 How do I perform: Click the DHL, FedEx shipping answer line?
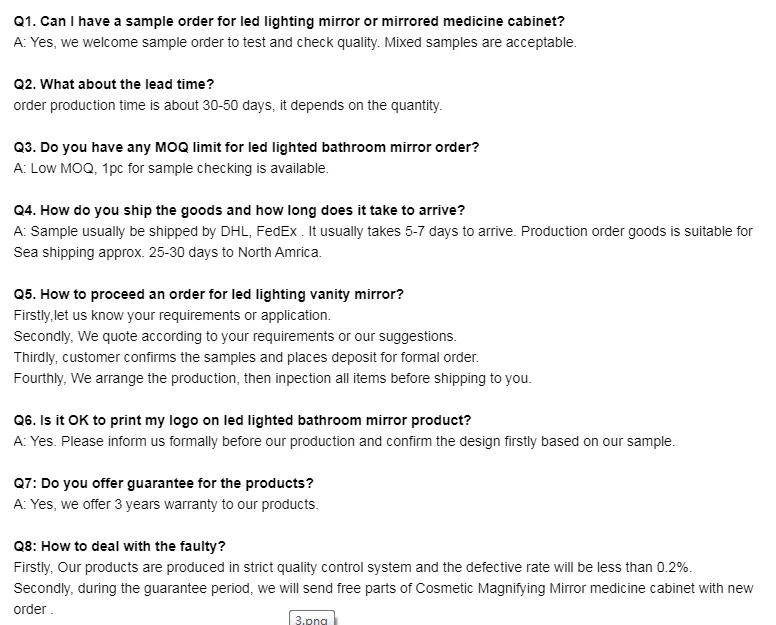pos(383,232)
